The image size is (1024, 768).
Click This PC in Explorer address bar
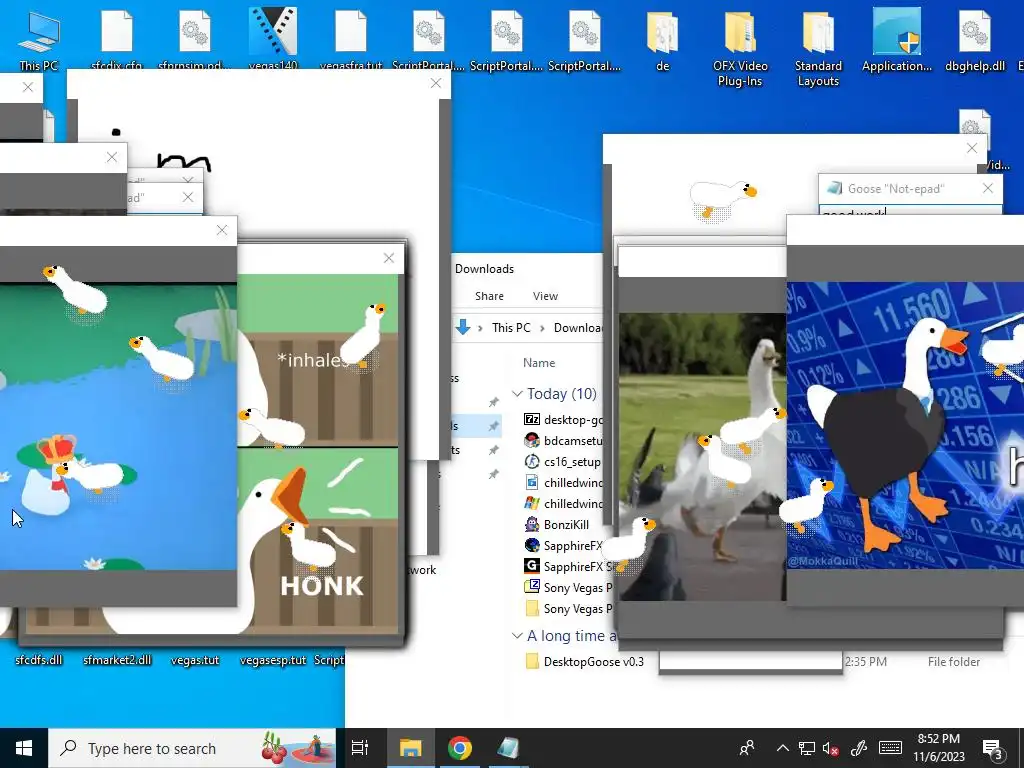pos(511,327)
